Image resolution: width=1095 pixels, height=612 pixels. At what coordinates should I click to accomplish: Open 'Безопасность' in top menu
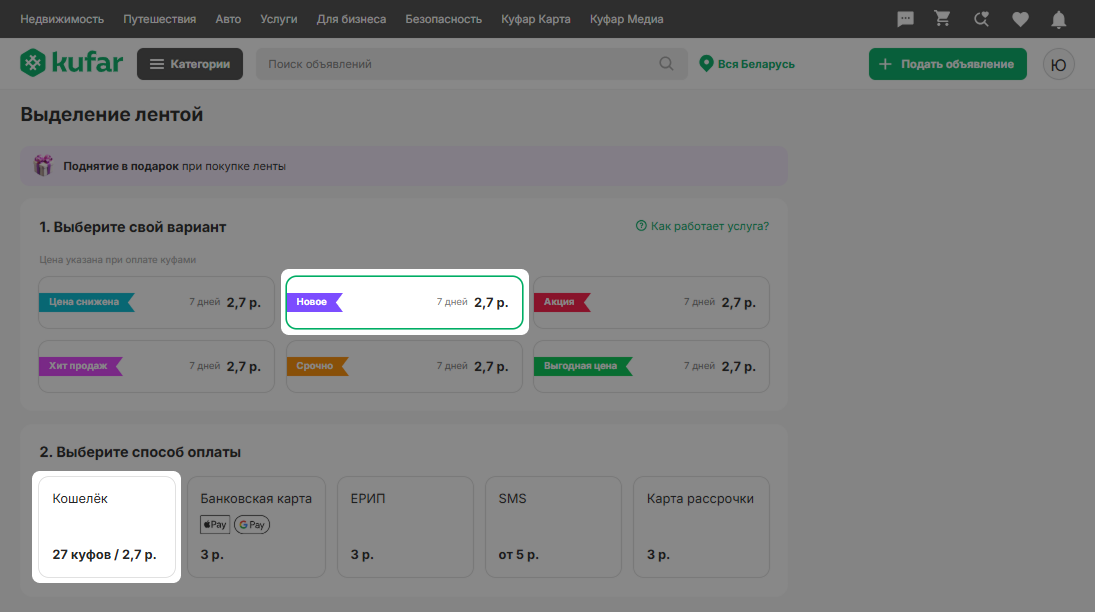(443, 19)
